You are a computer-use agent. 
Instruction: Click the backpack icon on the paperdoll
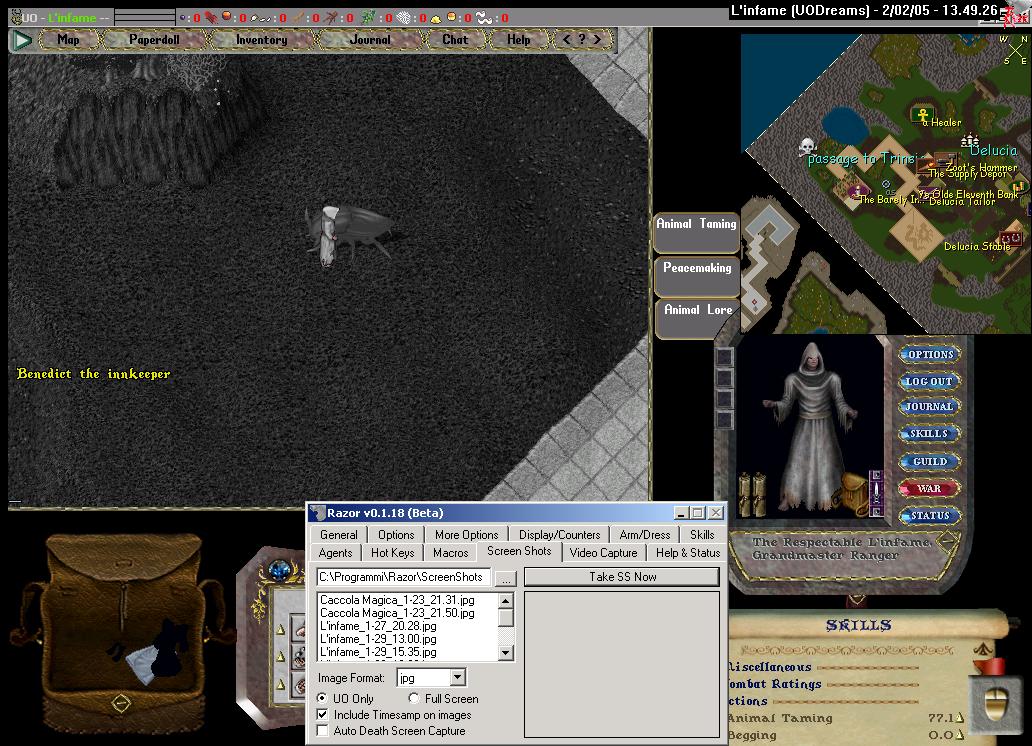pos(853,493)
